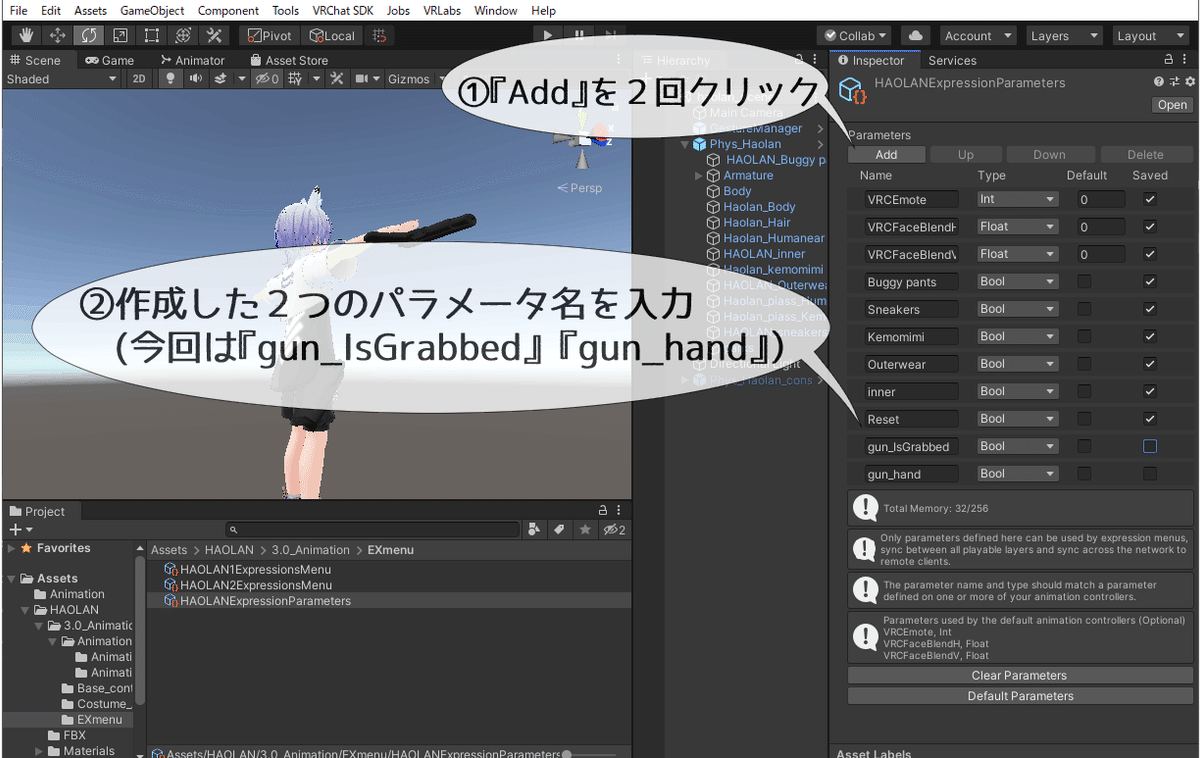Search by type in Project
Image resolution: width=1200 pixels, height=758 pixels.
(x=534, y=529)
